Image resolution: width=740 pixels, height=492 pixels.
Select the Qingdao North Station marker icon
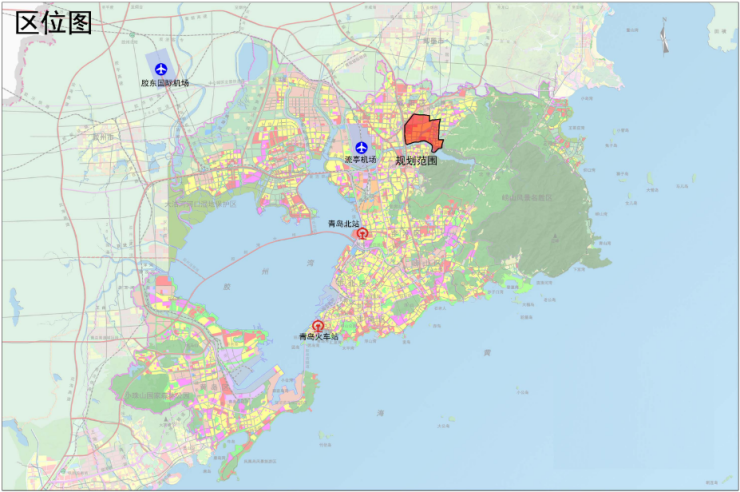pos(362,234)
